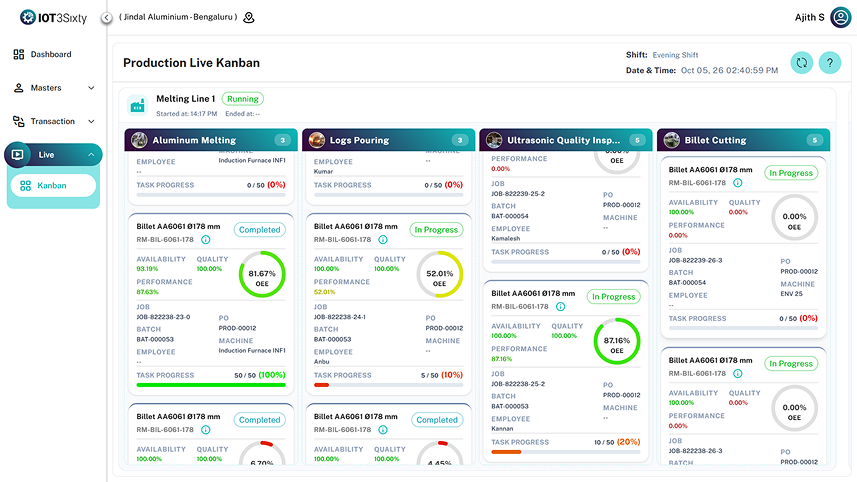Click the Ultrasonic Quality Inspection column thumbnail
This screenshot has height=482, width=857.
click(x=494, y=140)
